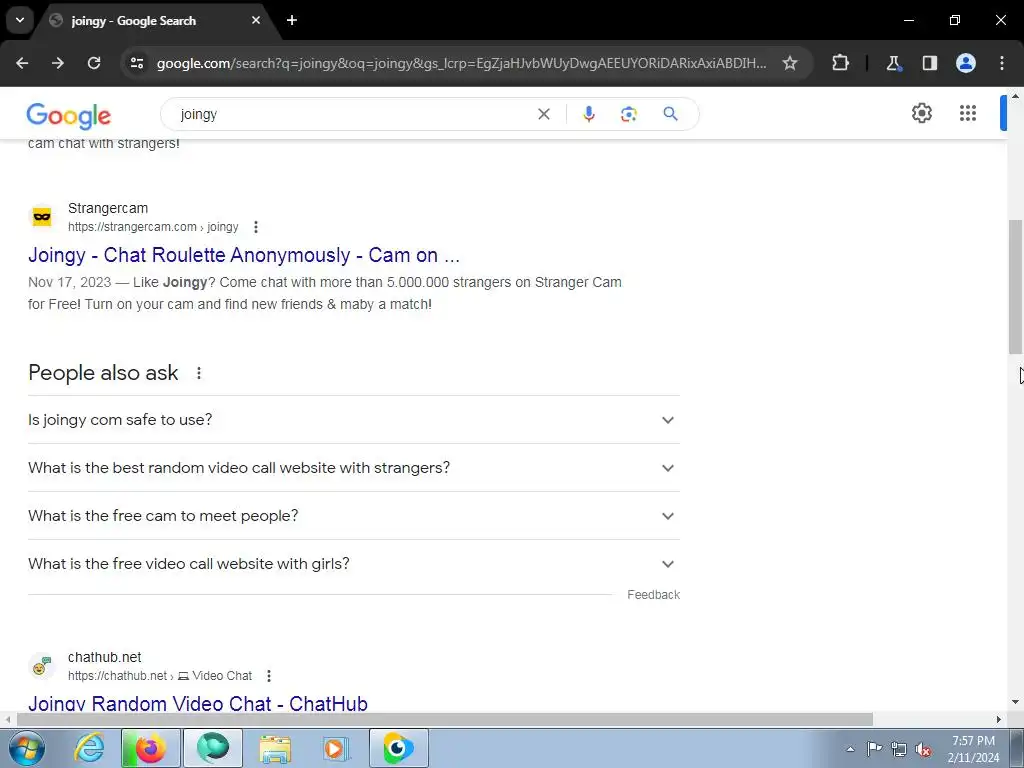Open the Chrome profile avatar
Image resolution: width=1024 pixels, height=768 pixels.
pos(966,63)
